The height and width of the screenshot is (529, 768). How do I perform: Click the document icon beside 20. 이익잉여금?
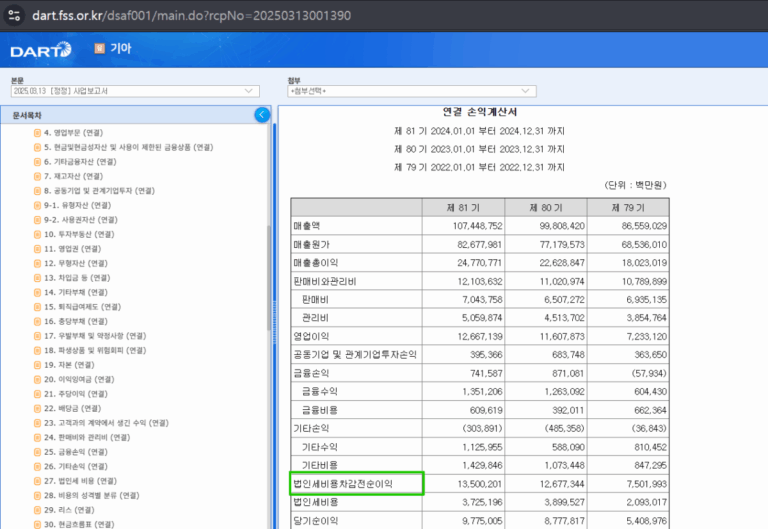pos(37,379)
